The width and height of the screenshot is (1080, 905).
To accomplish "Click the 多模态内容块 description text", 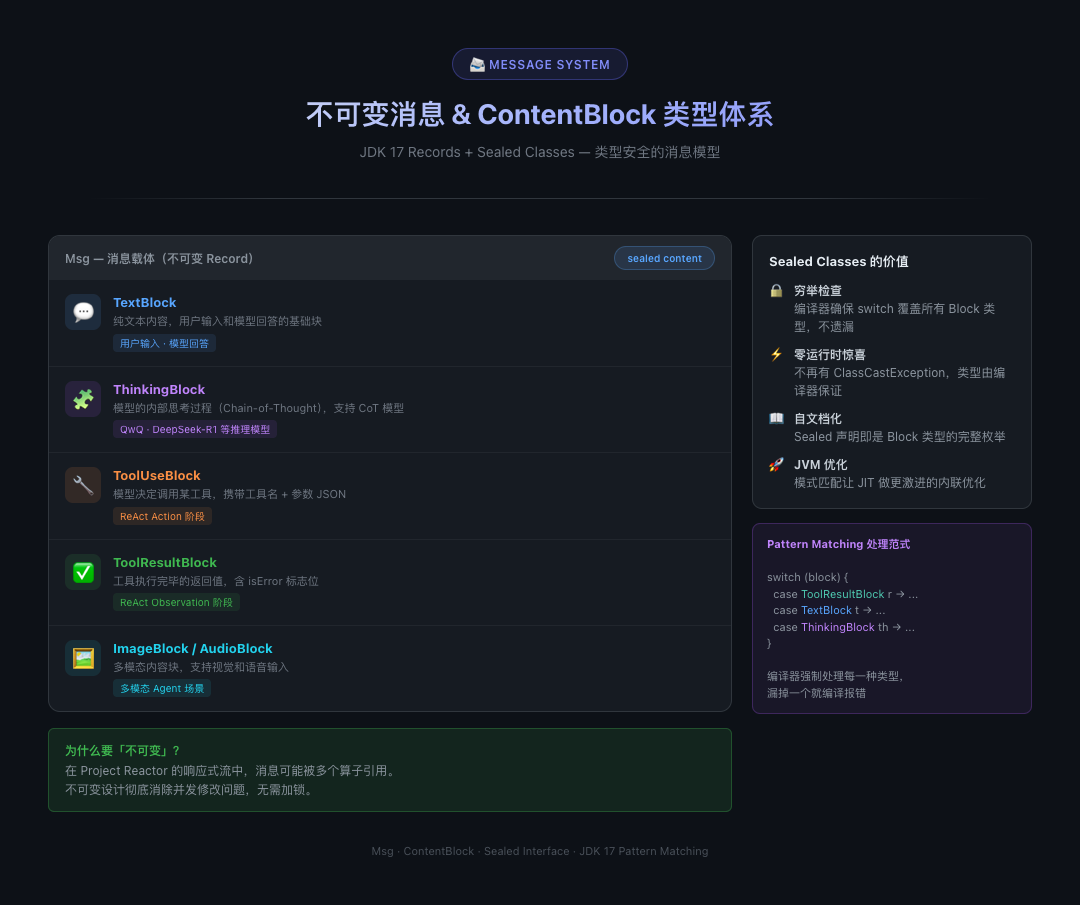I will click(x=200, y=667).
